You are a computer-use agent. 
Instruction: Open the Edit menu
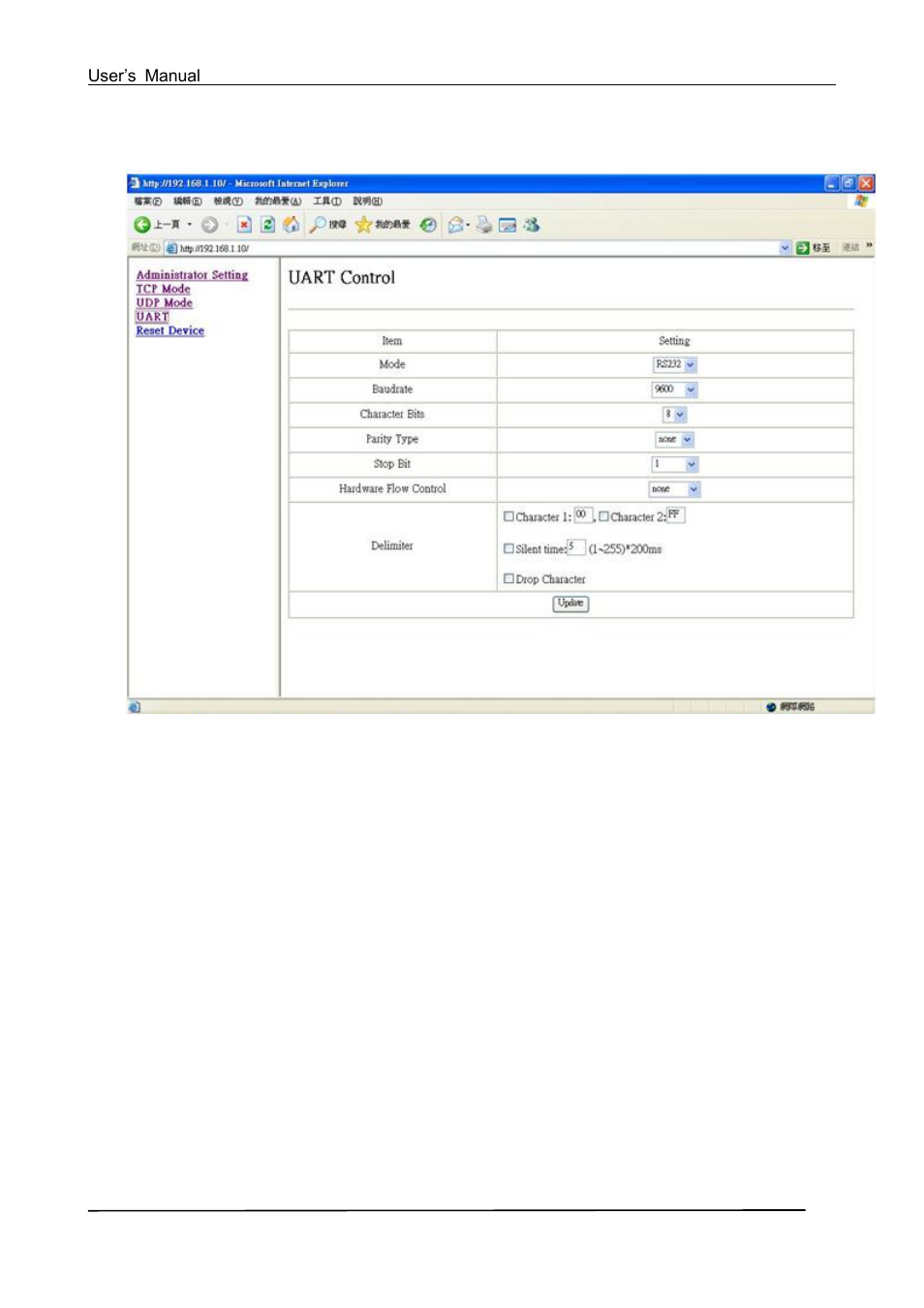pyautogui.click(x=188, y=202)
